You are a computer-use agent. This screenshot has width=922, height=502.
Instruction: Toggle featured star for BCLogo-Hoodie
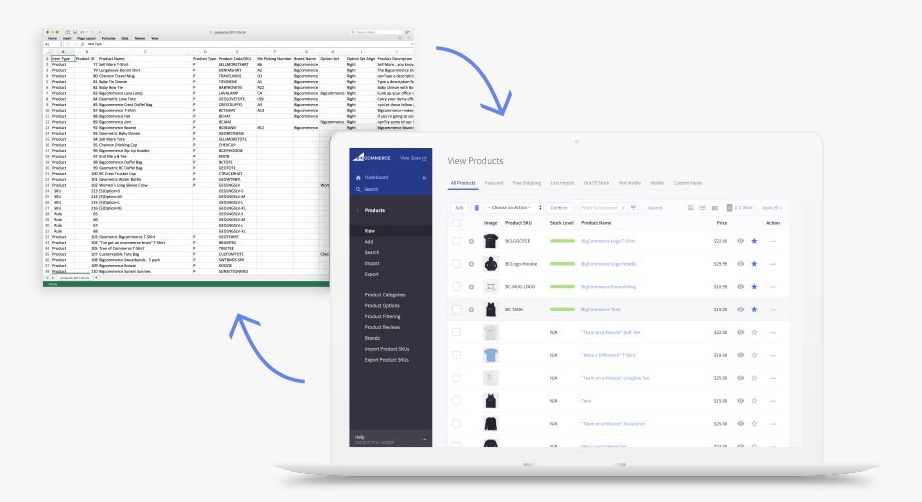pos(754,264)
